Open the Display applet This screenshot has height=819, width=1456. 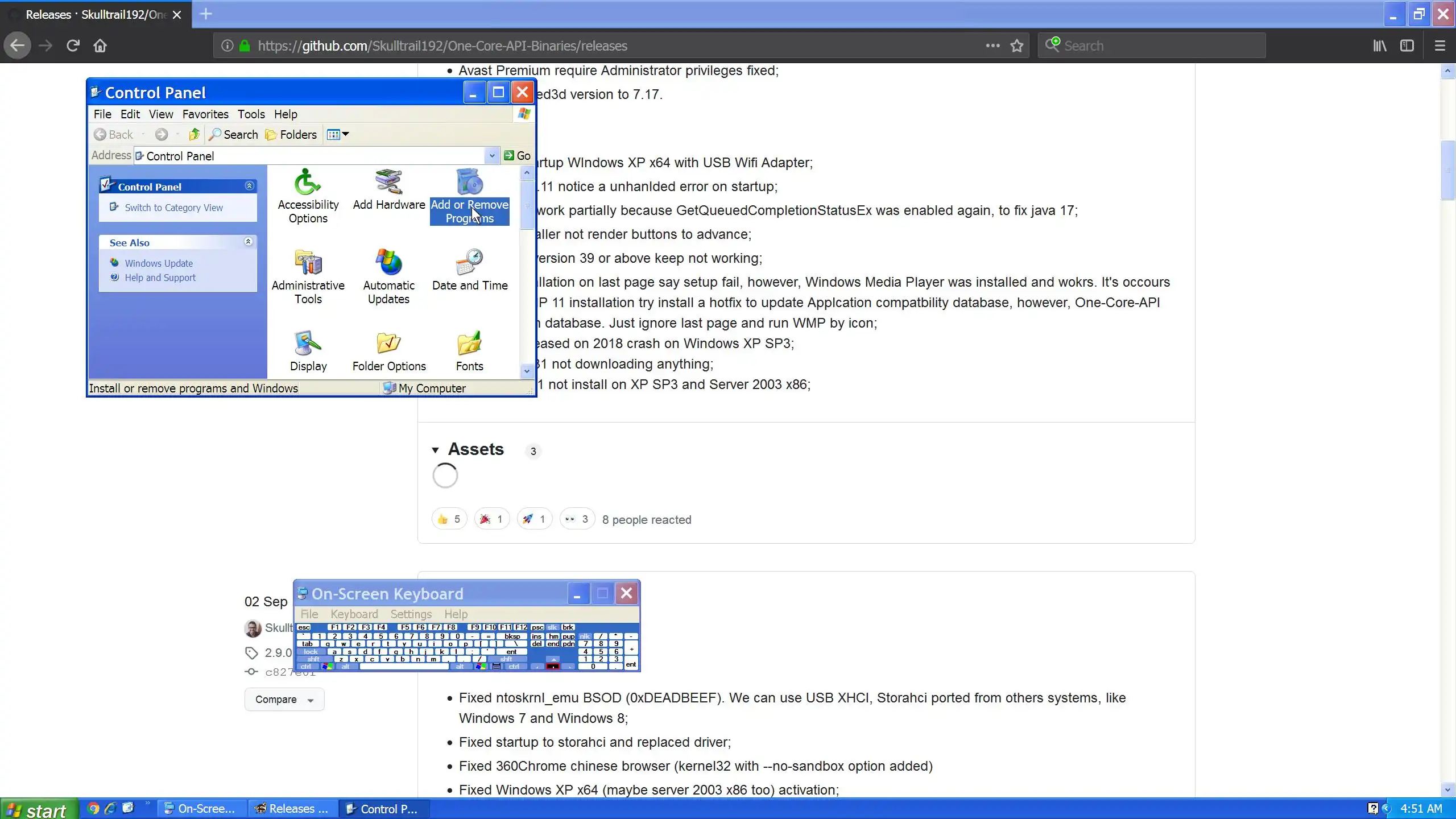308,351
